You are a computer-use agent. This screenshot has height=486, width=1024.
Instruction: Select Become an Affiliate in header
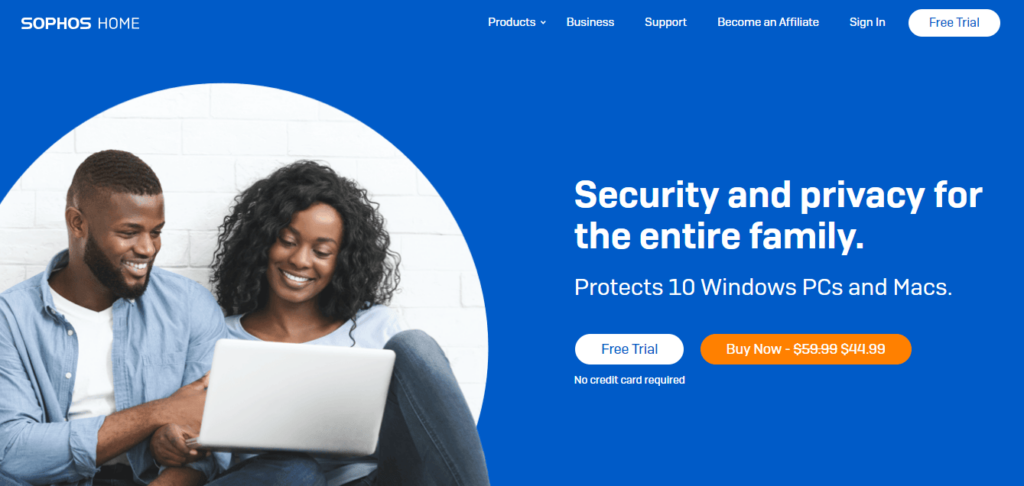768,22
